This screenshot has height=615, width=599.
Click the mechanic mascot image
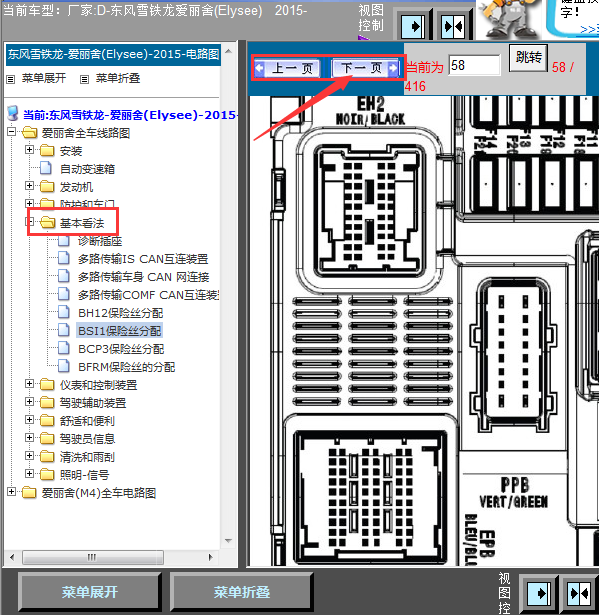(x=509, y=19)
